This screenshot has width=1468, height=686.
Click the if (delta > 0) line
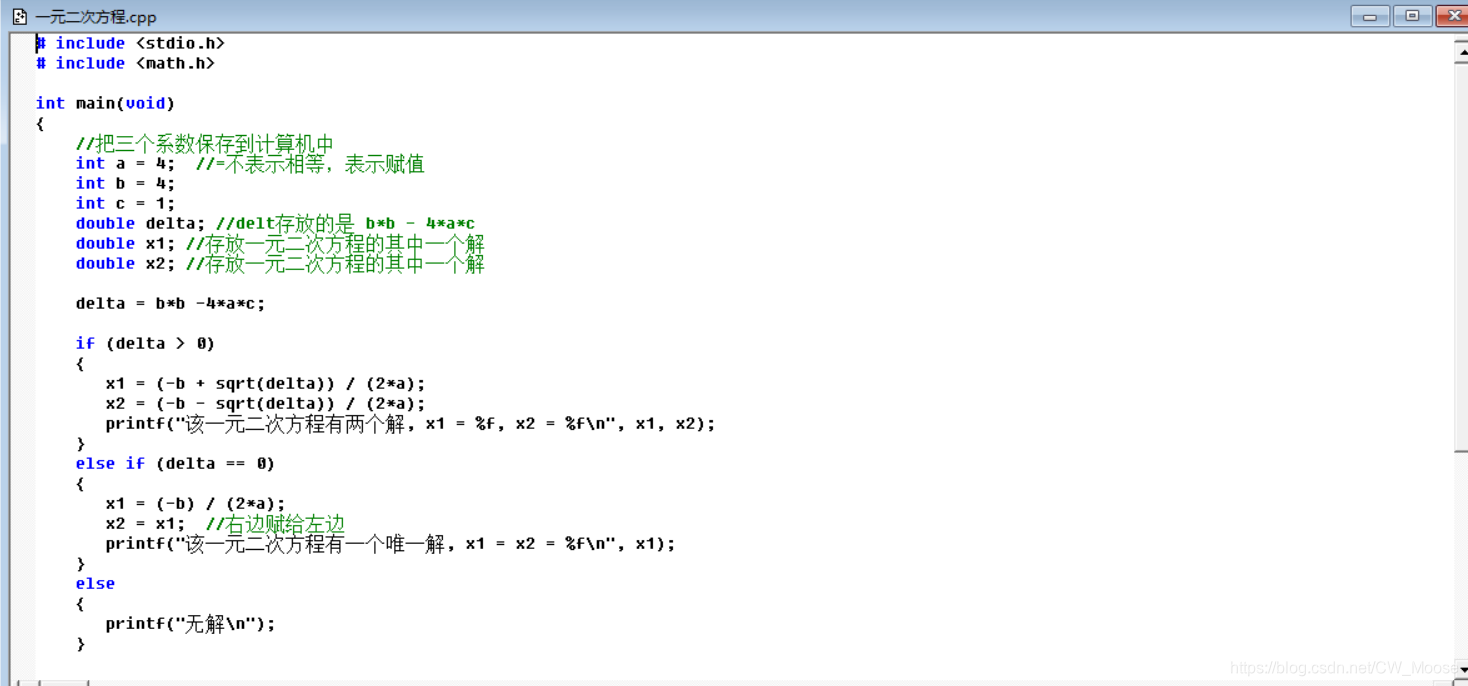tap(145, 343)
